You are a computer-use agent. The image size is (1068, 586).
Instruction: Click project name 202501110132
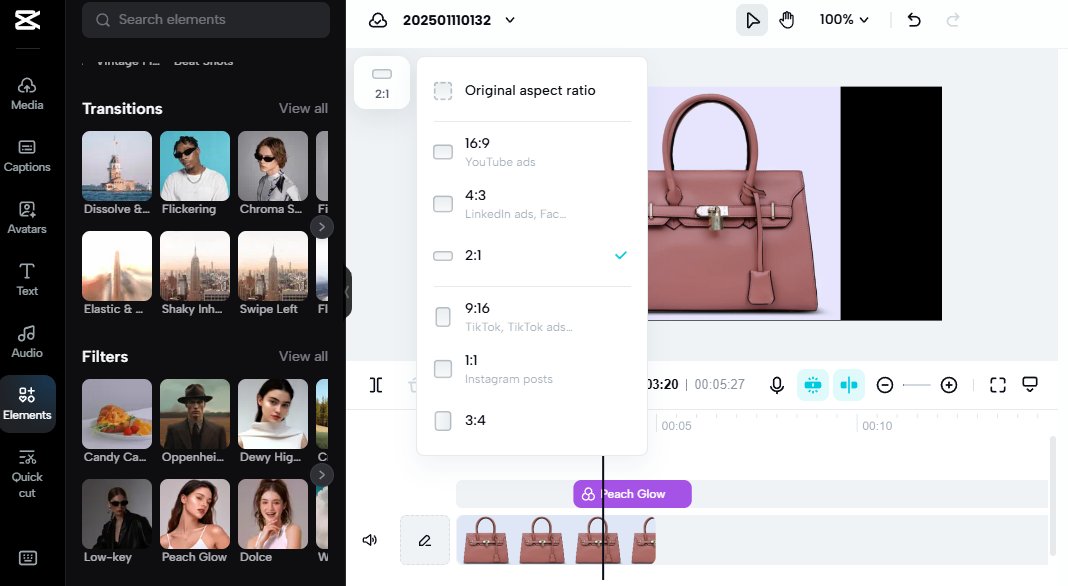click(447, 20)
